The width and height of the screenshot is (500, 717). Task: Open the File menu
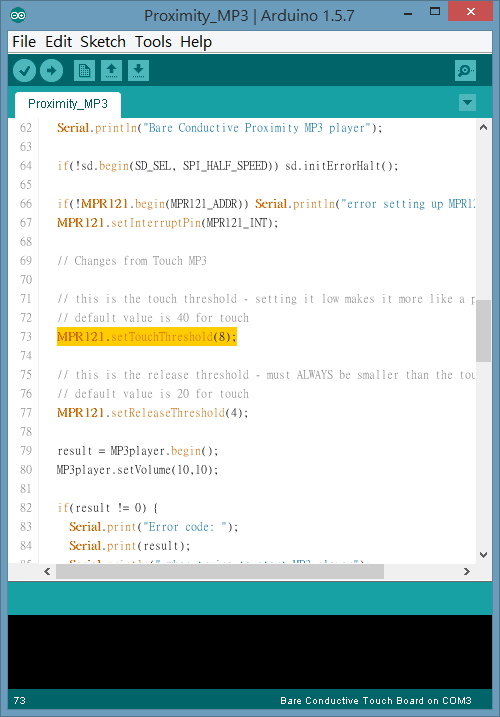tap(24, 42)
